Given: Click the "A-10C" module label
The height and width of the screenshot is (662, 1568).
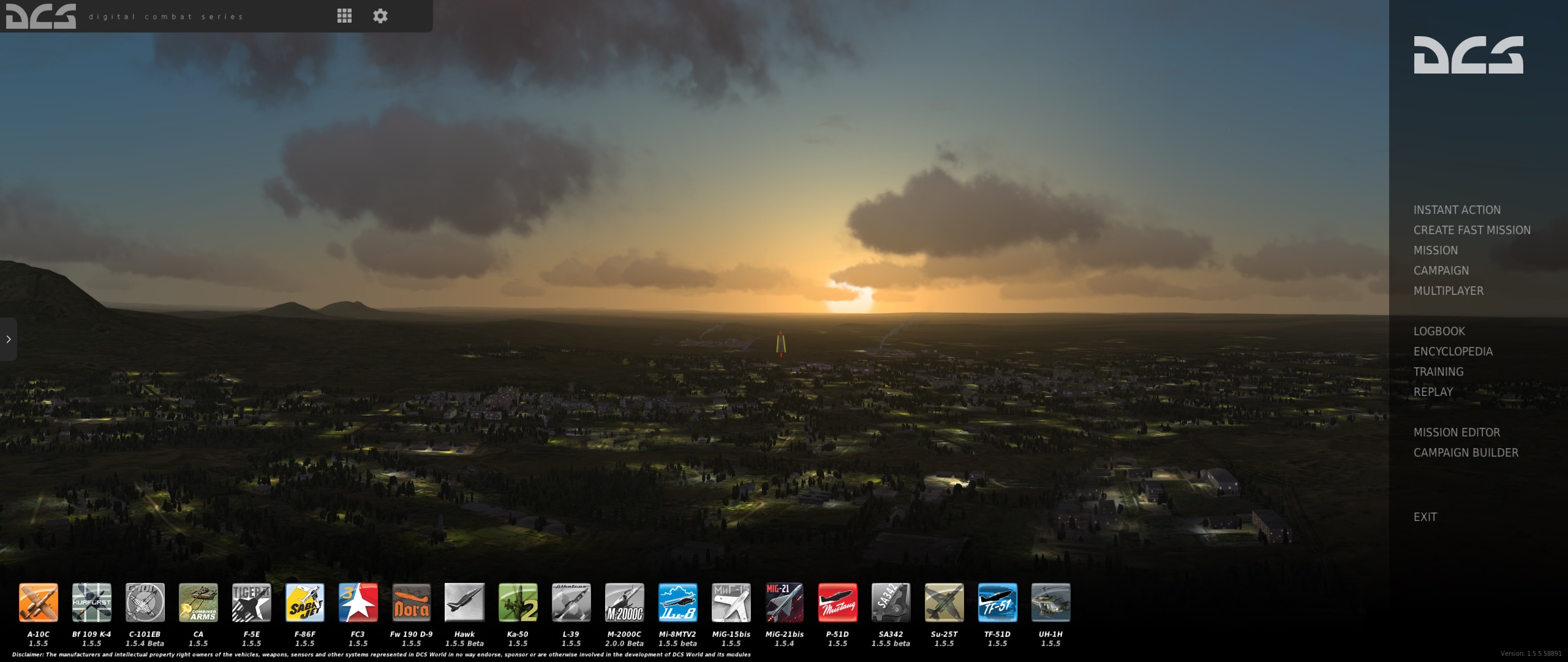Looking at the screenshot, I should coord(38,634).
